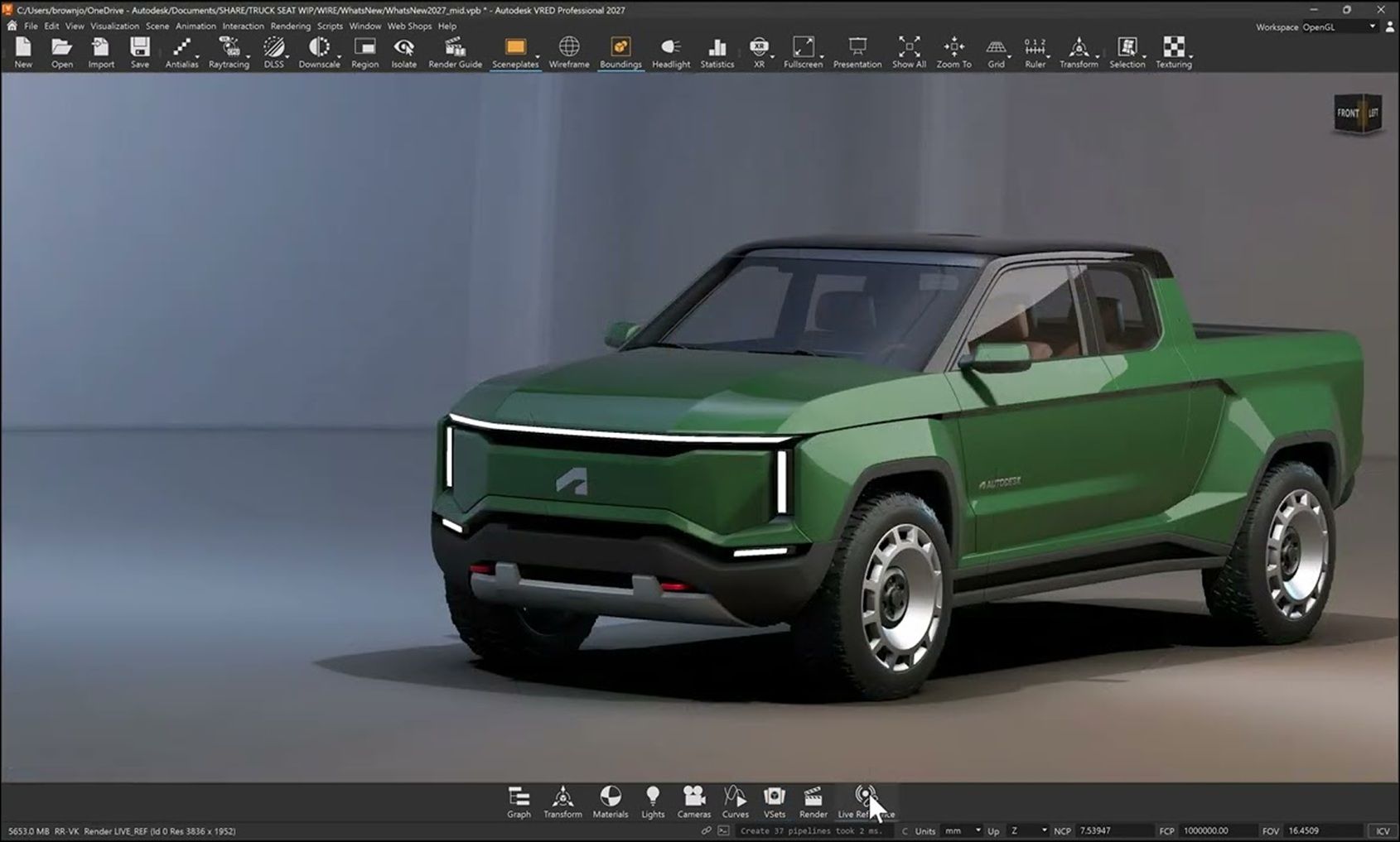The width and height of the screenshot is (1400, 842).
Task: Toggle the Headlight
Action: pos(671,52)
